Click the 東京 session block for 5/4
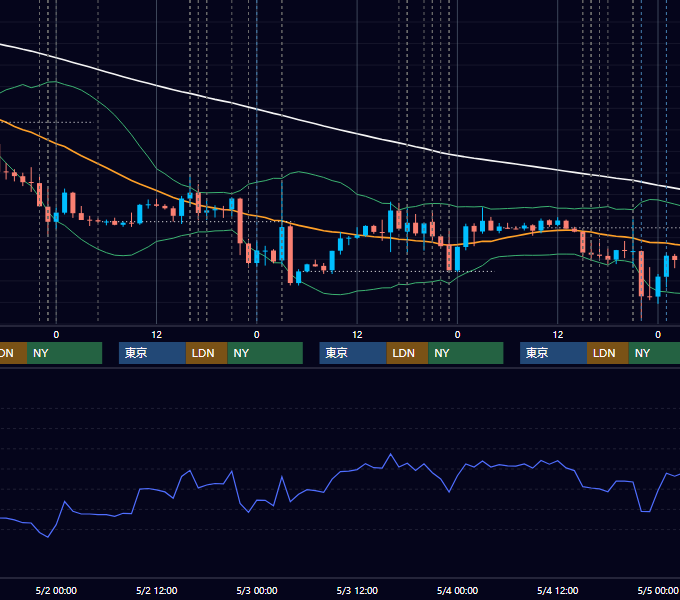 [x=553, y=353]
